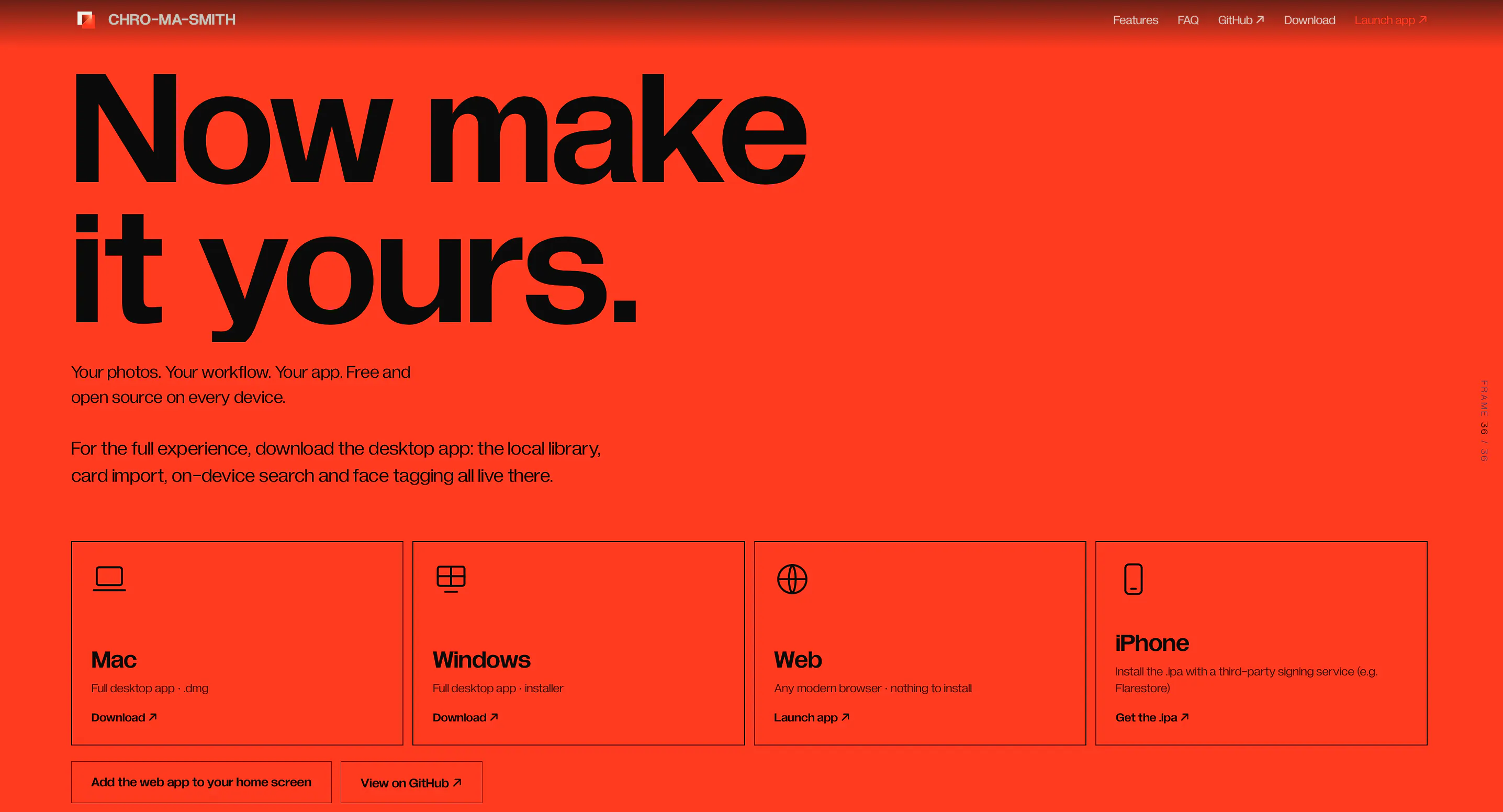Get the .ipa for iPhone

pyautogui.click(x=1152, y=717)
